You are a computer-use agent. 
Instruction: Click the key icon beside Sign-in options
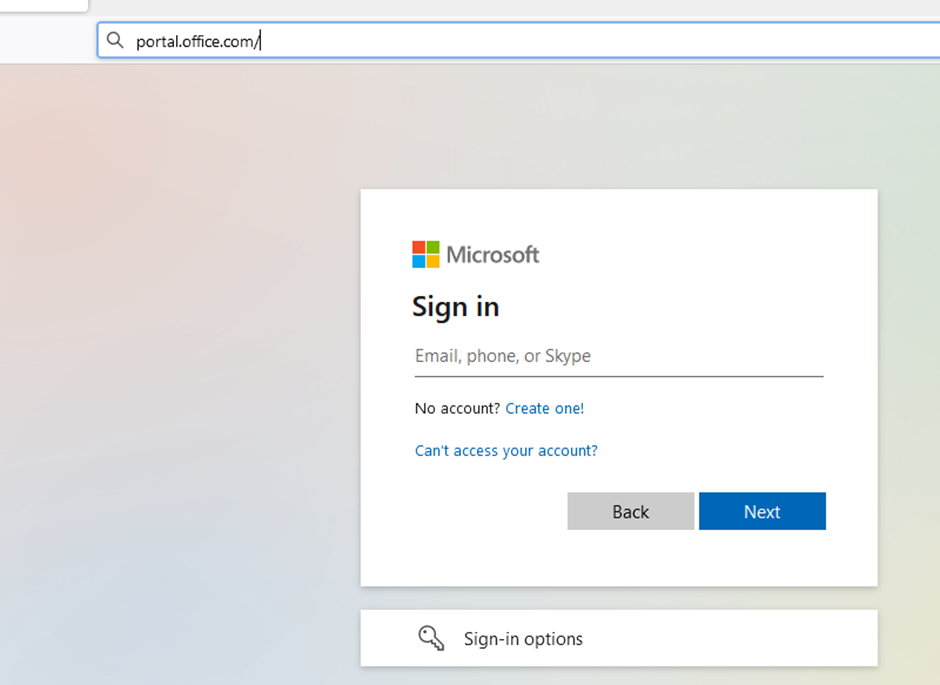click(431, 638)
